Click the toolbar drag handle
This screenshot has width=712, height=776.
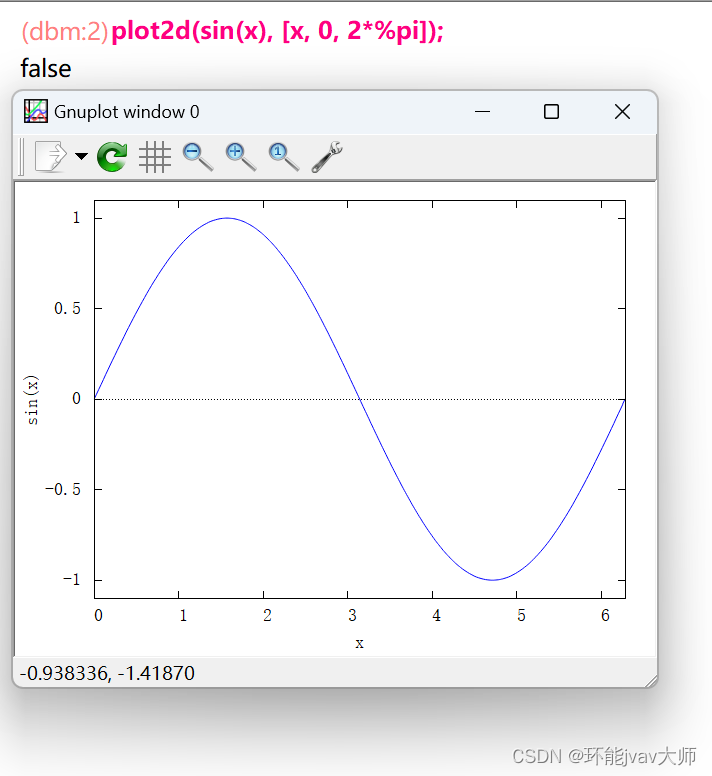pyautogui.click(x=21, y=157)
